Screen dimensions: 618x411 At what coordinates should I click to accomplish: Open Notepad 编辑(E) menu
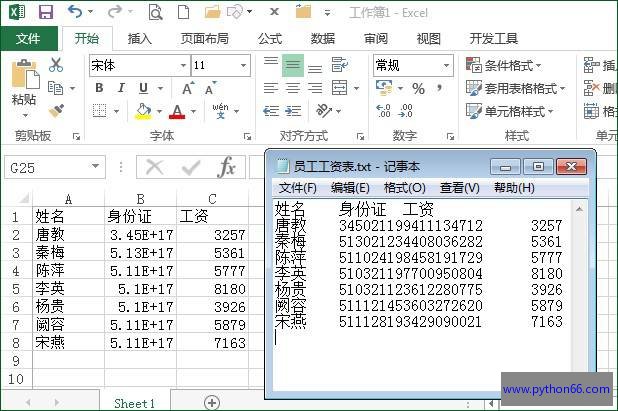(350, 188)
